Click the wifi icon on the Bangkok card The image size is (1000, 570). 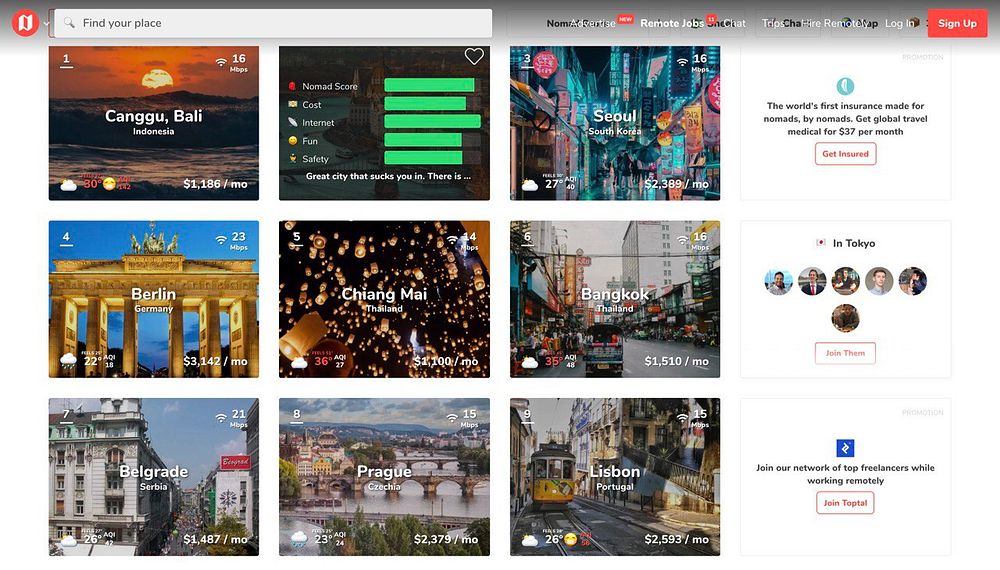click(x=682, y=240)
